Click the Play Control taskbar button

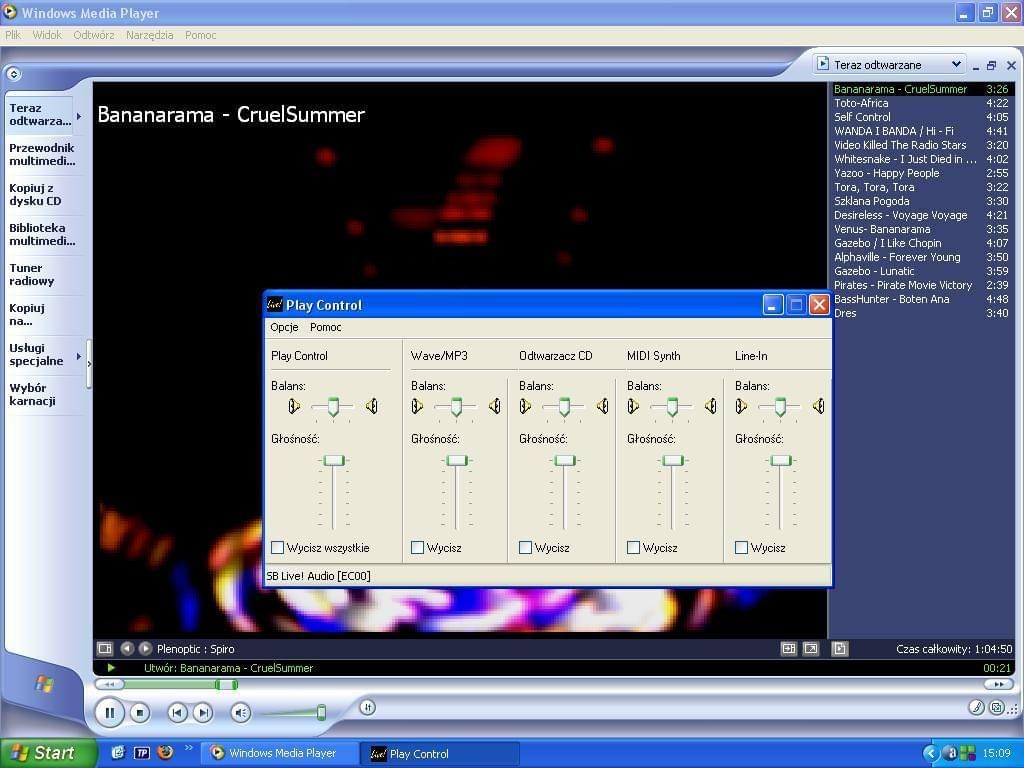(440, 753)
